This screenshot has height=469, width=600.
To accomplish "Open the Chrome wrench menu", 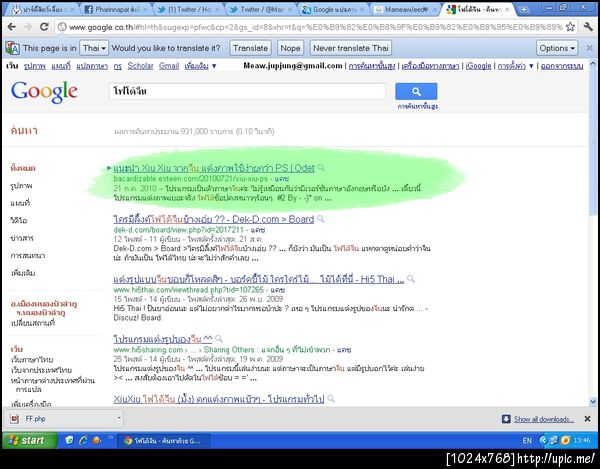I will coord(589,27).
